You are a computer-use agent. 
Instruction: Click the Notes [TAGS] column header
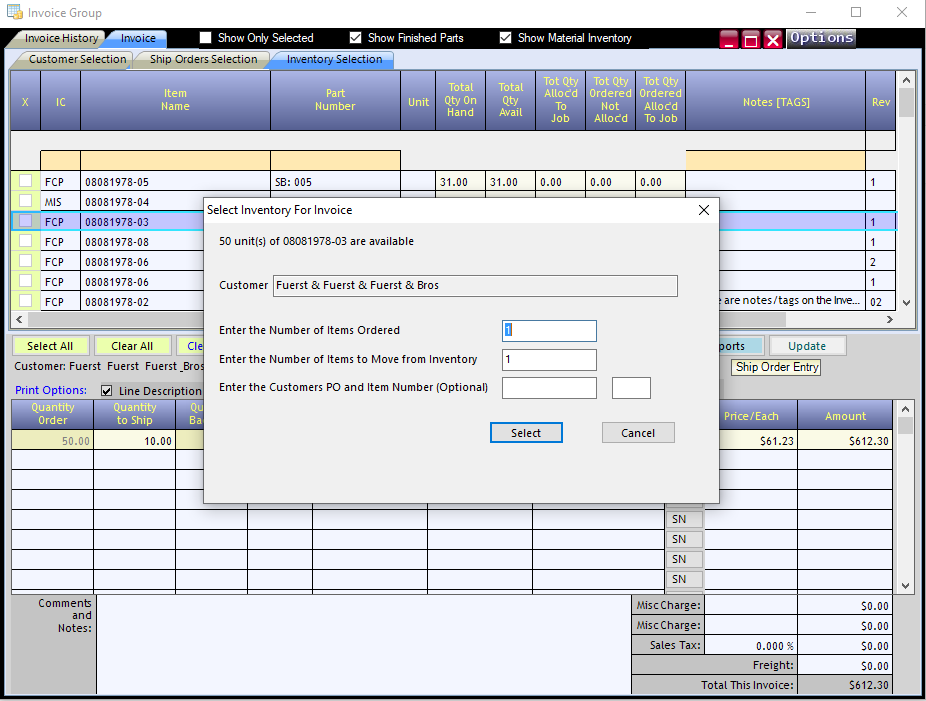click(775, 100)
